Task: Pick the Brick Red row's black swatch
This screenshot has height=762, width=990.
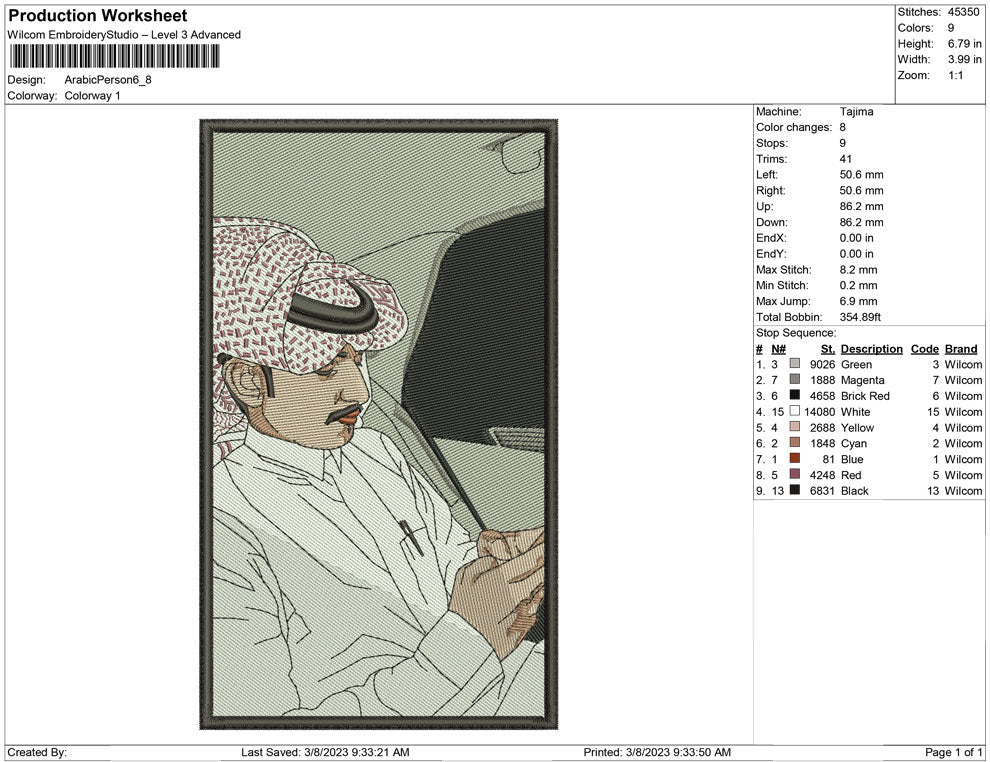Action: 795,396
